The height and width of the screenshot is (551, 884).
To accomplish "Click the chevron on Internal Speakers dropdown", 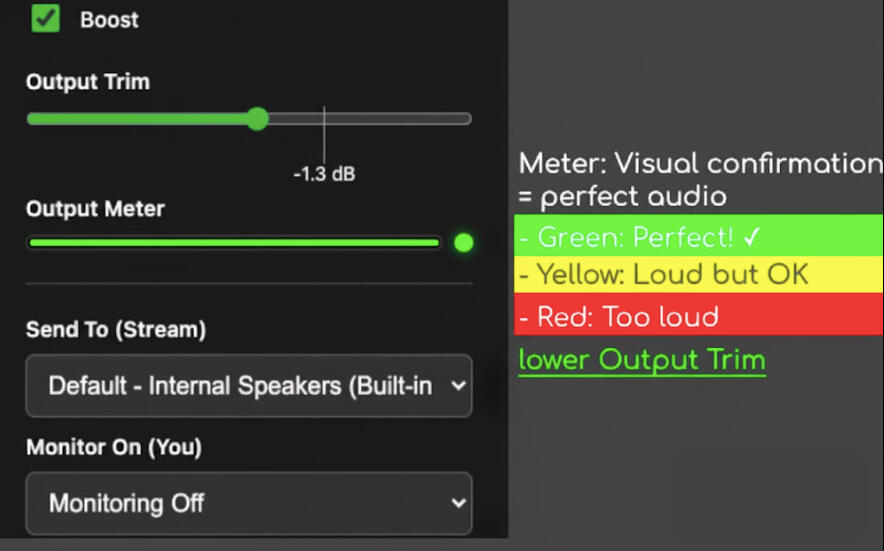I will (x=458, y=385).
